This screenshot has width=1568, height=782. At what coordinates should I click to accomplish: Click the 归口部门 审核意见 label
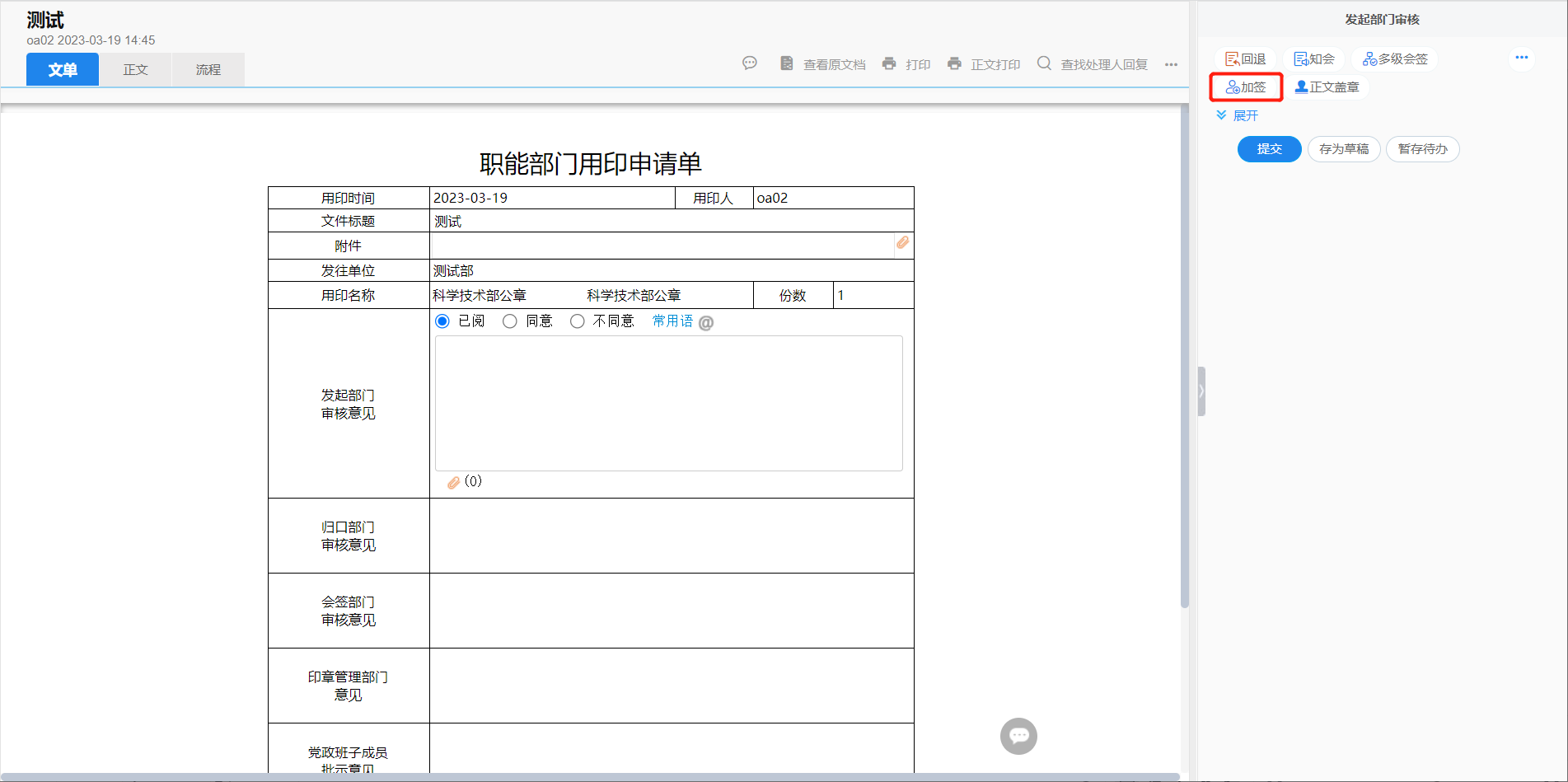tap(348, 536)
